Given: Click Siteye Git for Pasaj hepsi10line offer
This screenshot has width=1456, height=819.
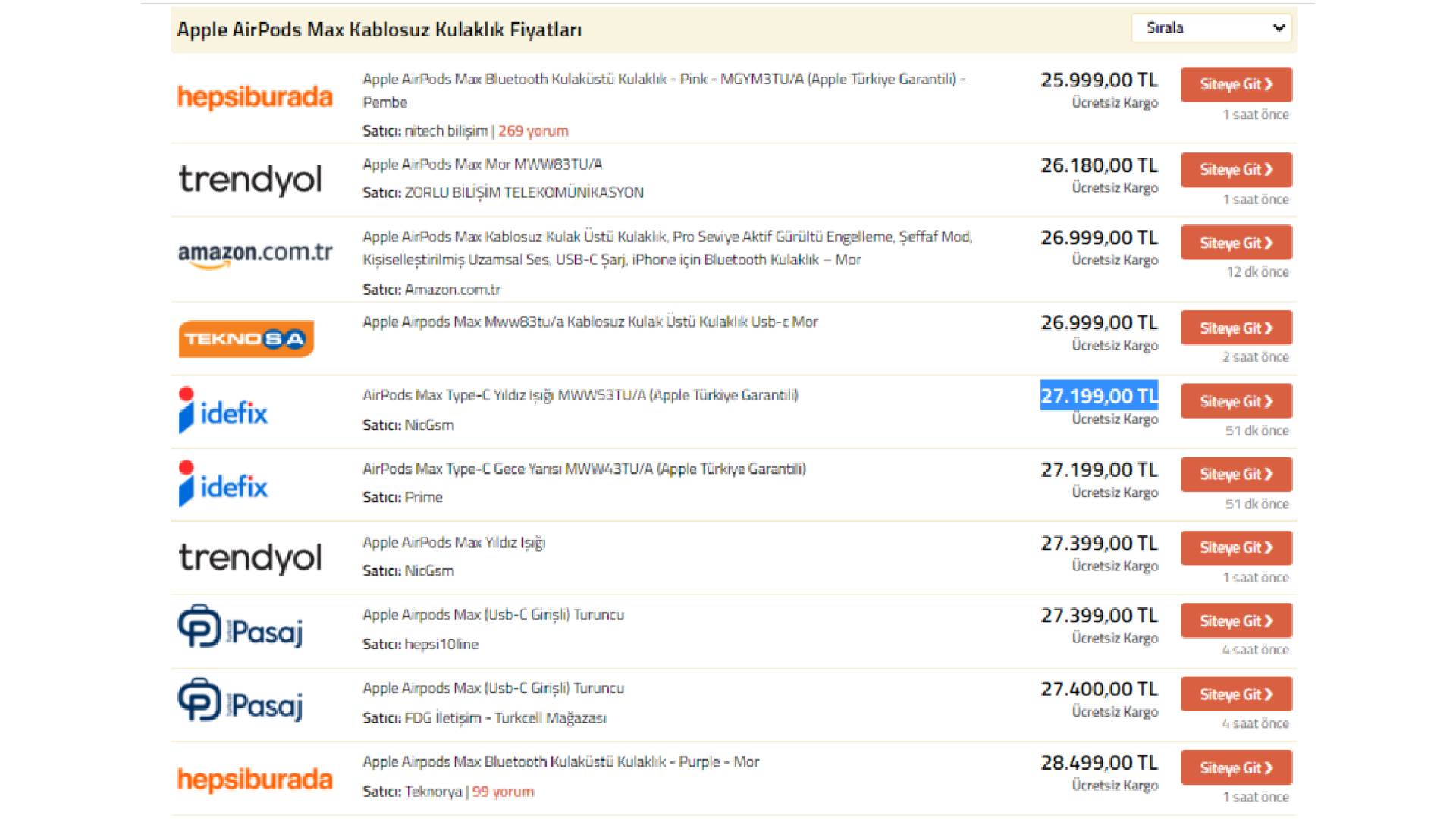Looking at the screenshot, I should (1236, 621).
